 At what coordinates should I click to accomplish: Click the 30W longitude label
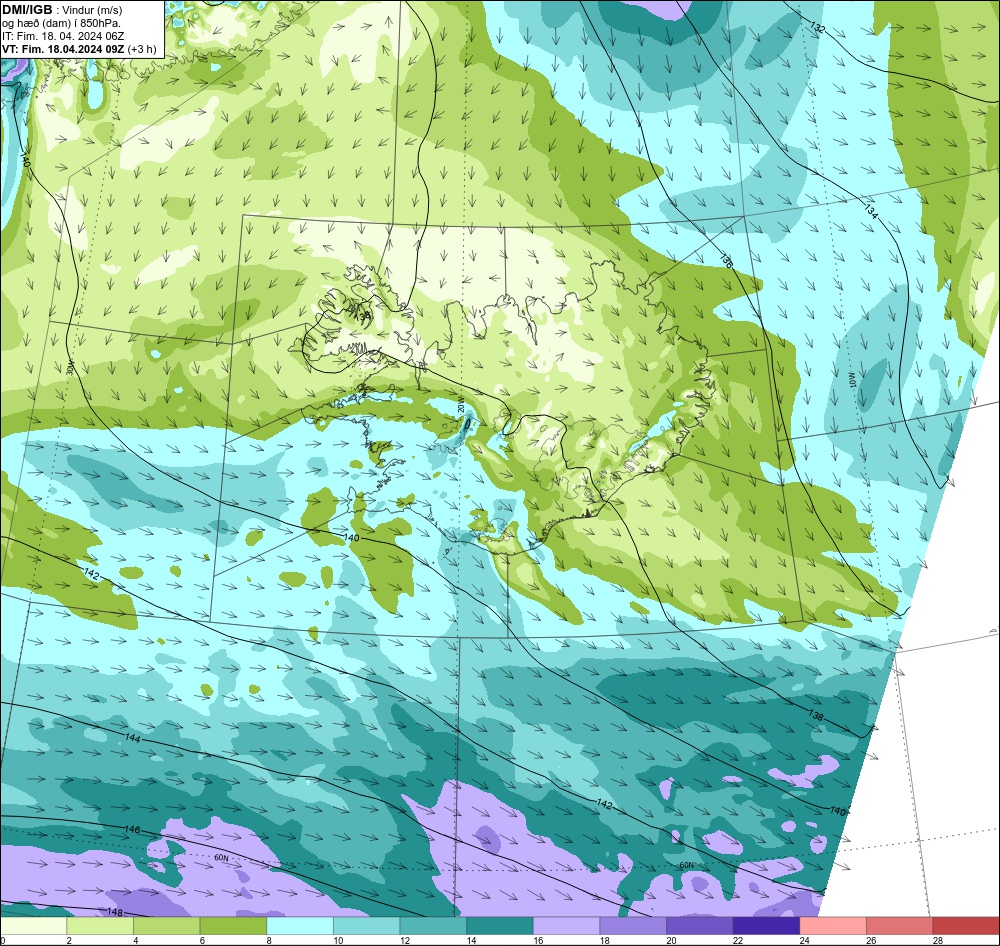pyautogui.click(x=70, y=367)
